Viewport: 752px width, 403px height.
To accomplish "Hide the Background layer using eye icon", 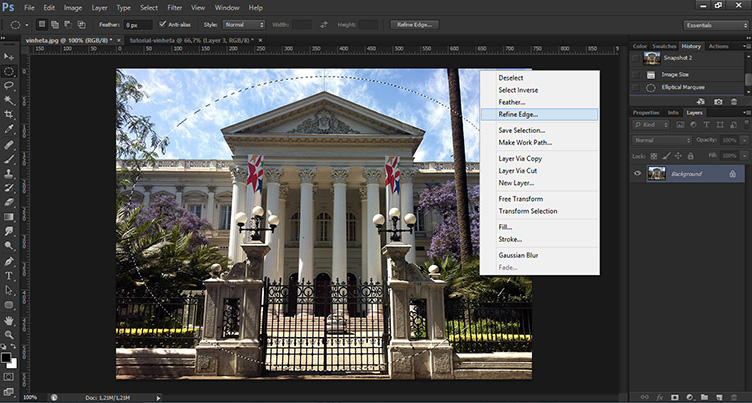I will click(638, 173).
